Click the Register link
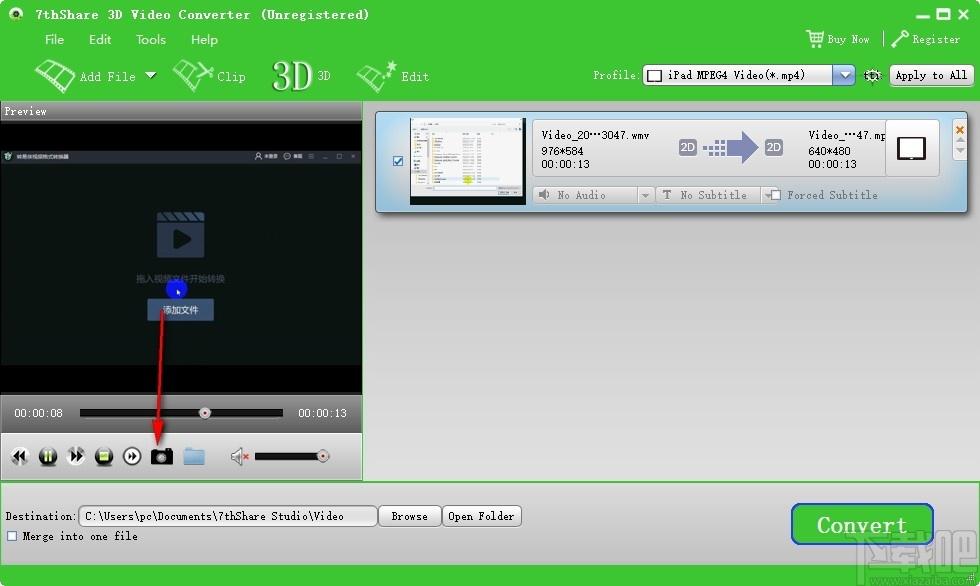The image size is (980, 586). [x=936, y=39]
